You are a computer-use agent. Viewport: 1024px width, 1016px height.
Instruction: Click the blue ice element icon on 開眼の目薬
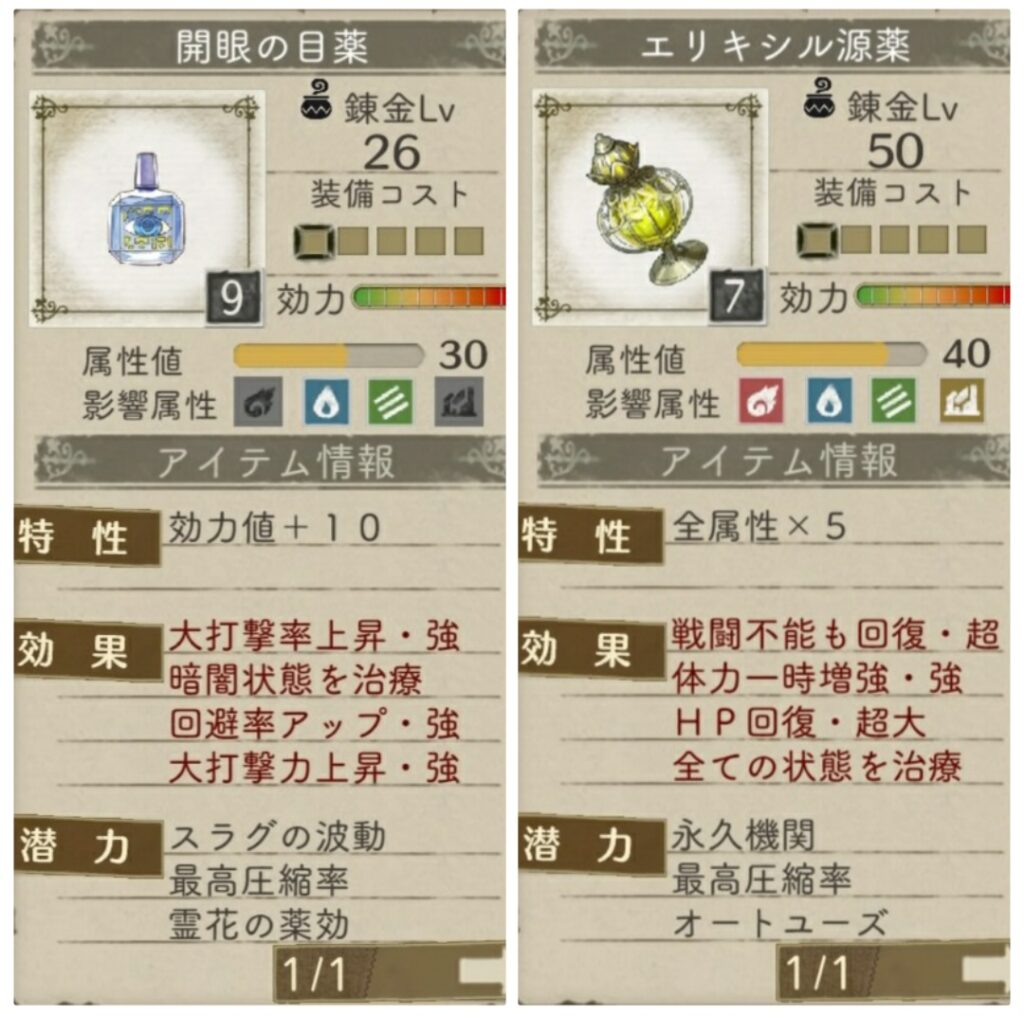(327, 402)
